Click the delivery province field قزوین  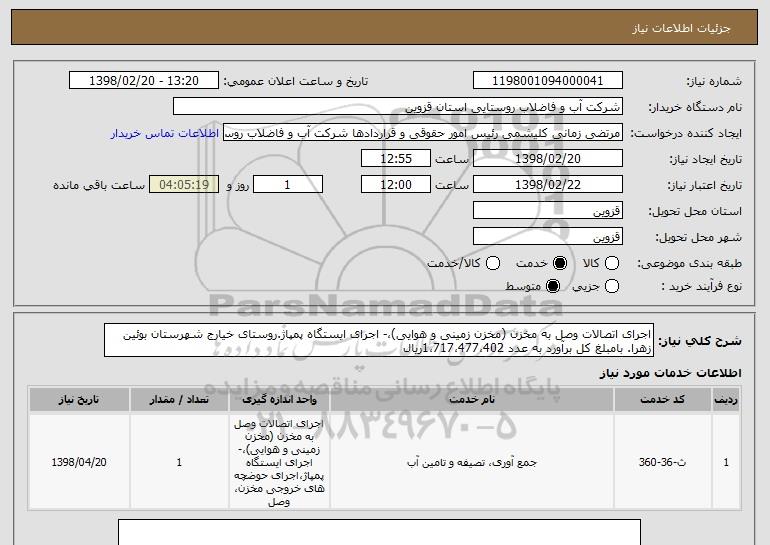548,211
